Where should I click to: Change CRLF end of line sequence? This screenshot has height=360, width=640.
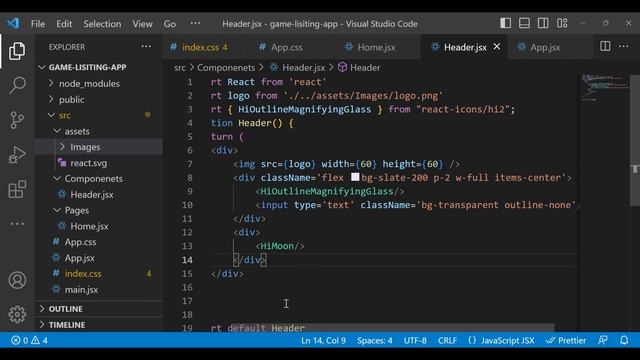(x=447, y=340)
